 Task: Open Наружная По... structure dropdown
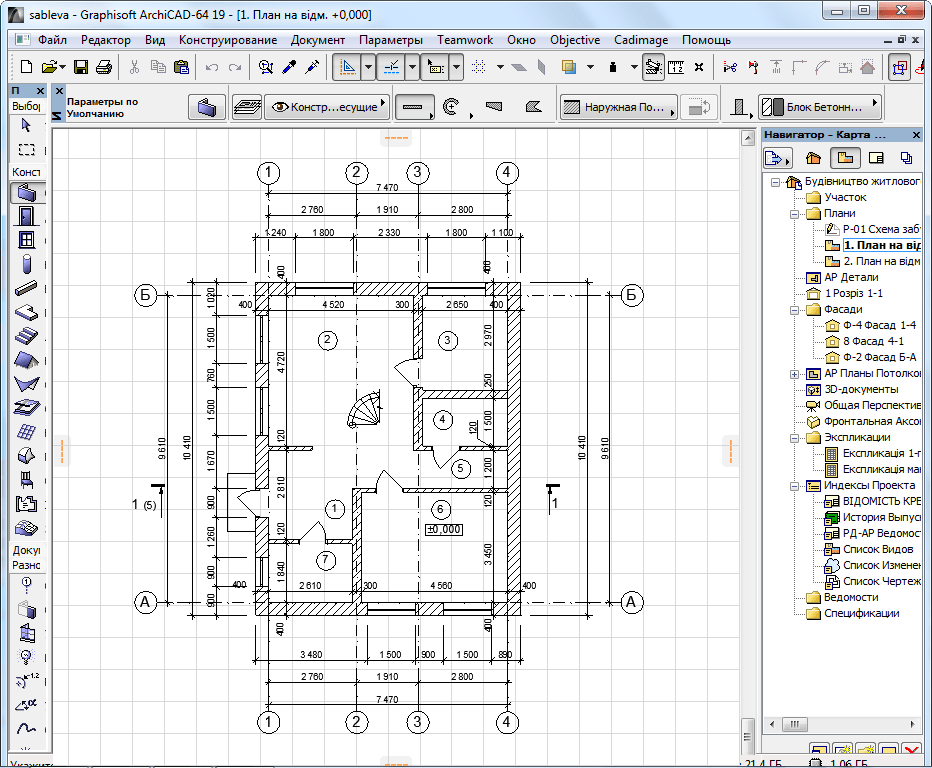619,108
